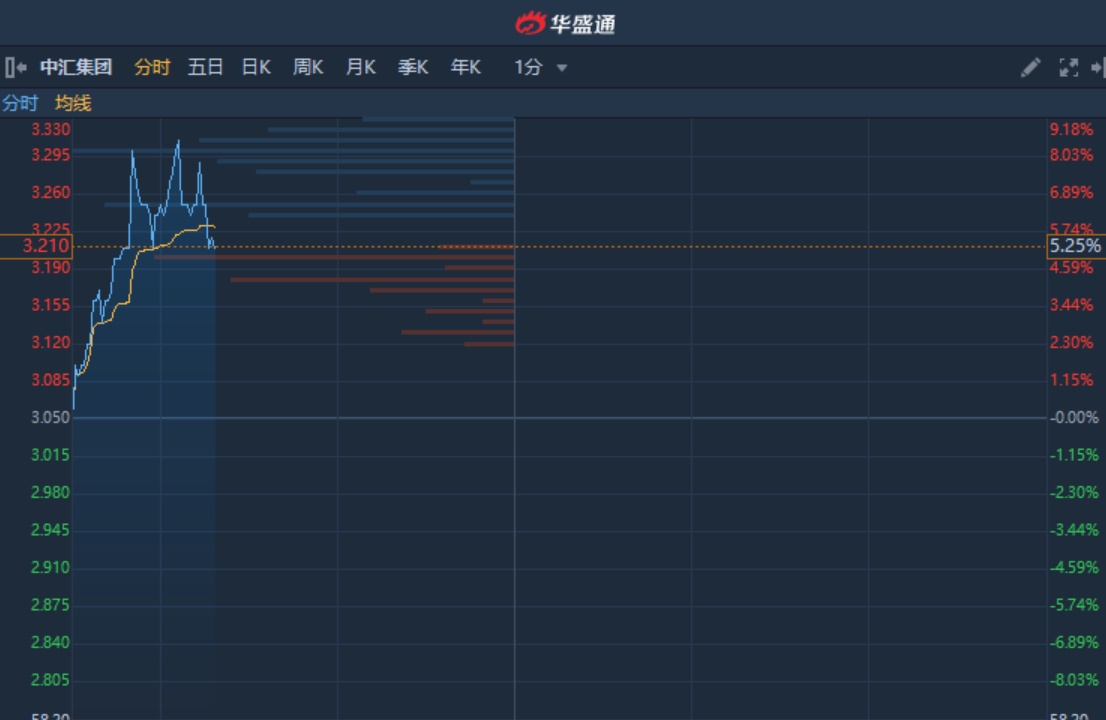The width and height of the screenshot is (1106, 720).
Task: Open the fullscreen expand icon
Action: (x=1069, y=68)
